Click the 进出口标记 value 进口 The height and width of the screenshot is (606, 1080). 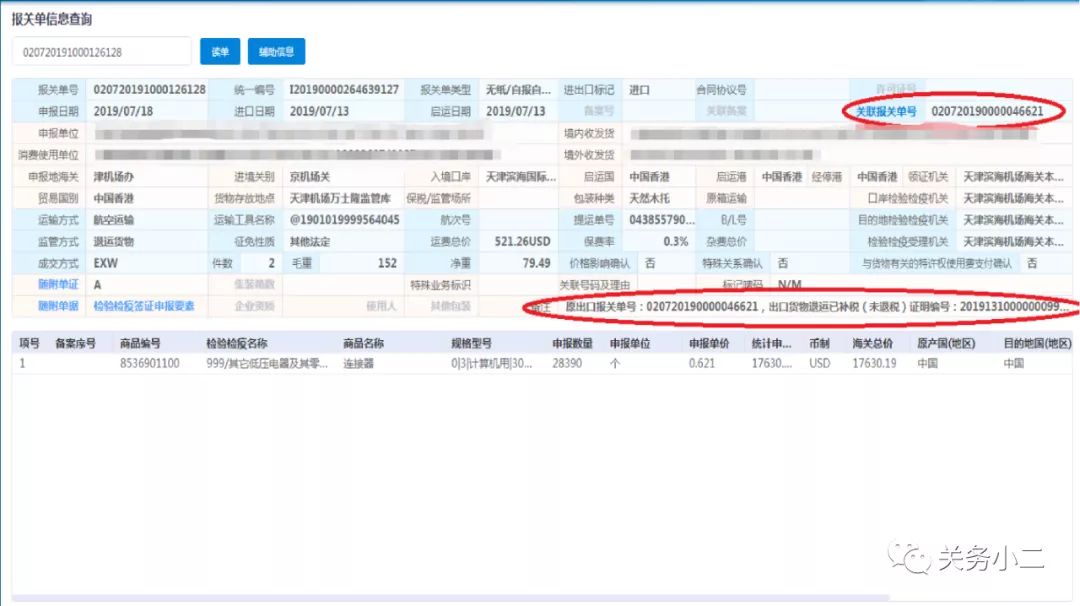[639, 90]
